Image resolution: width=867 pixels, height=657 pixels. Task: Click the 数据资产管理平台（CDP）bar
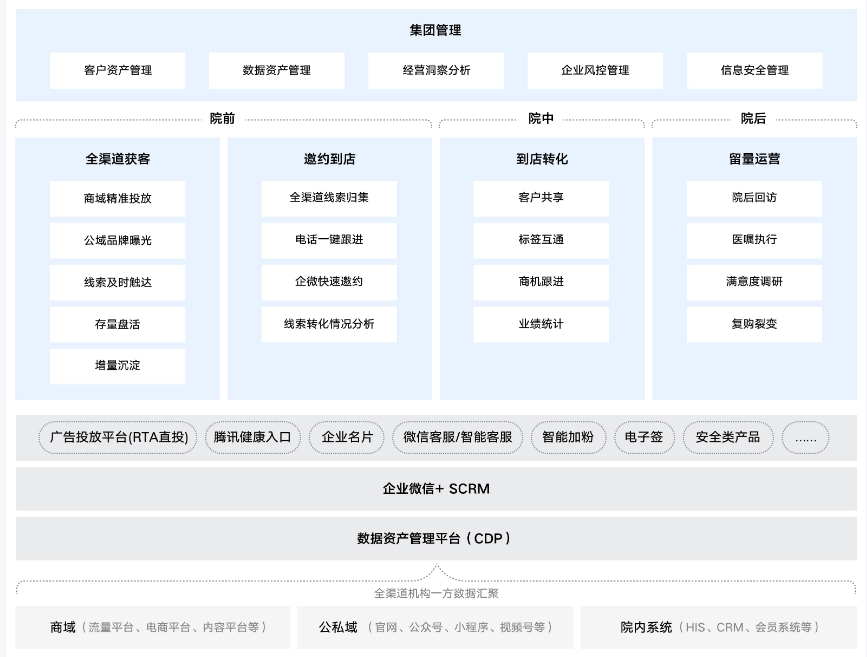point(433,538)
